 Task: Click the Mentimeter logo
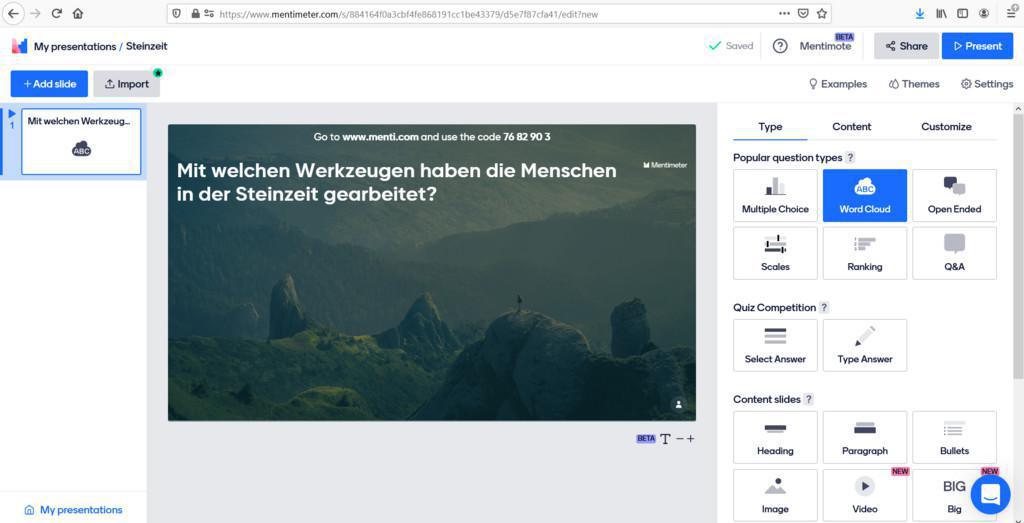(x=20, y=46)
